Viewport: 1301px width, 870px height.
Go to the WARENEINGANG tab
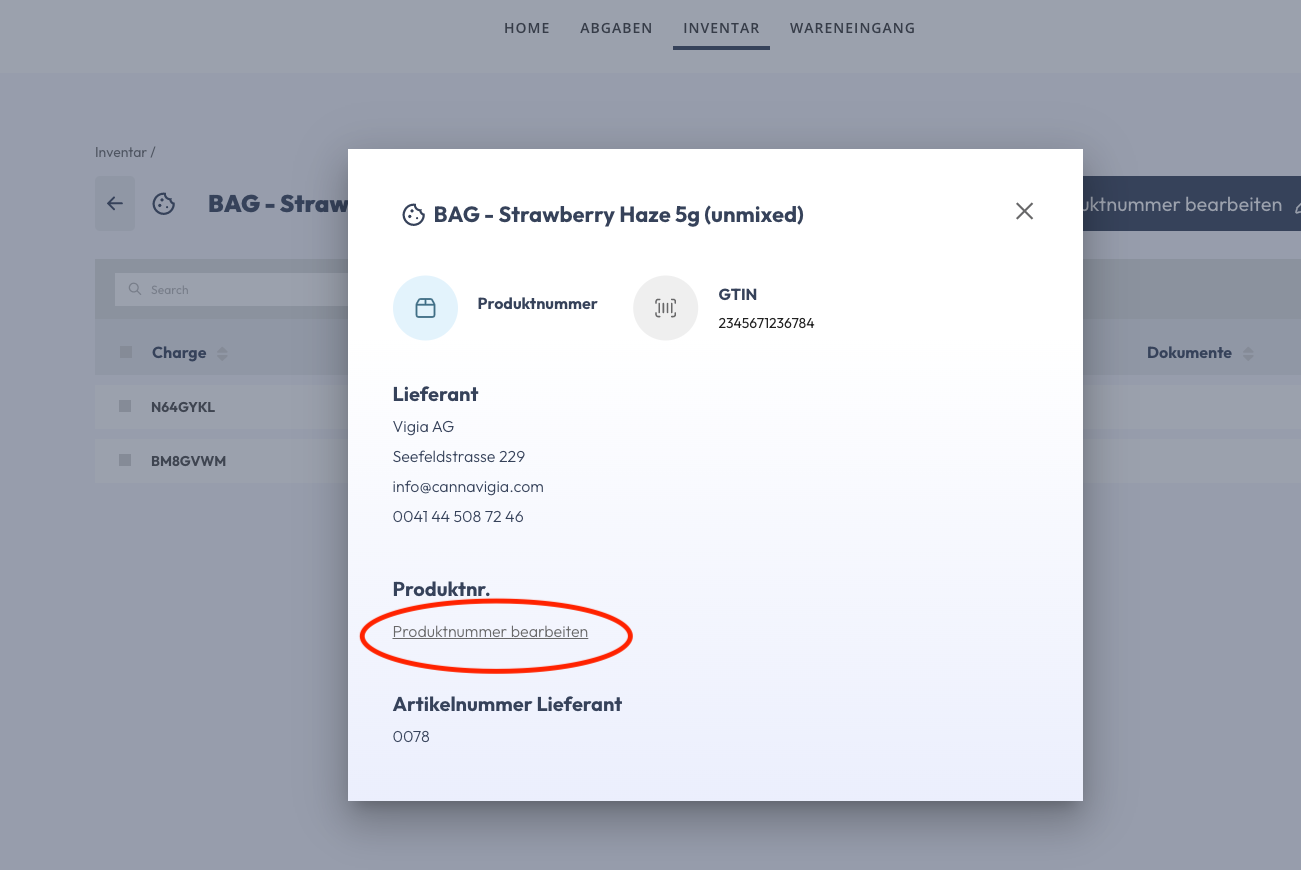click(852, 28)
